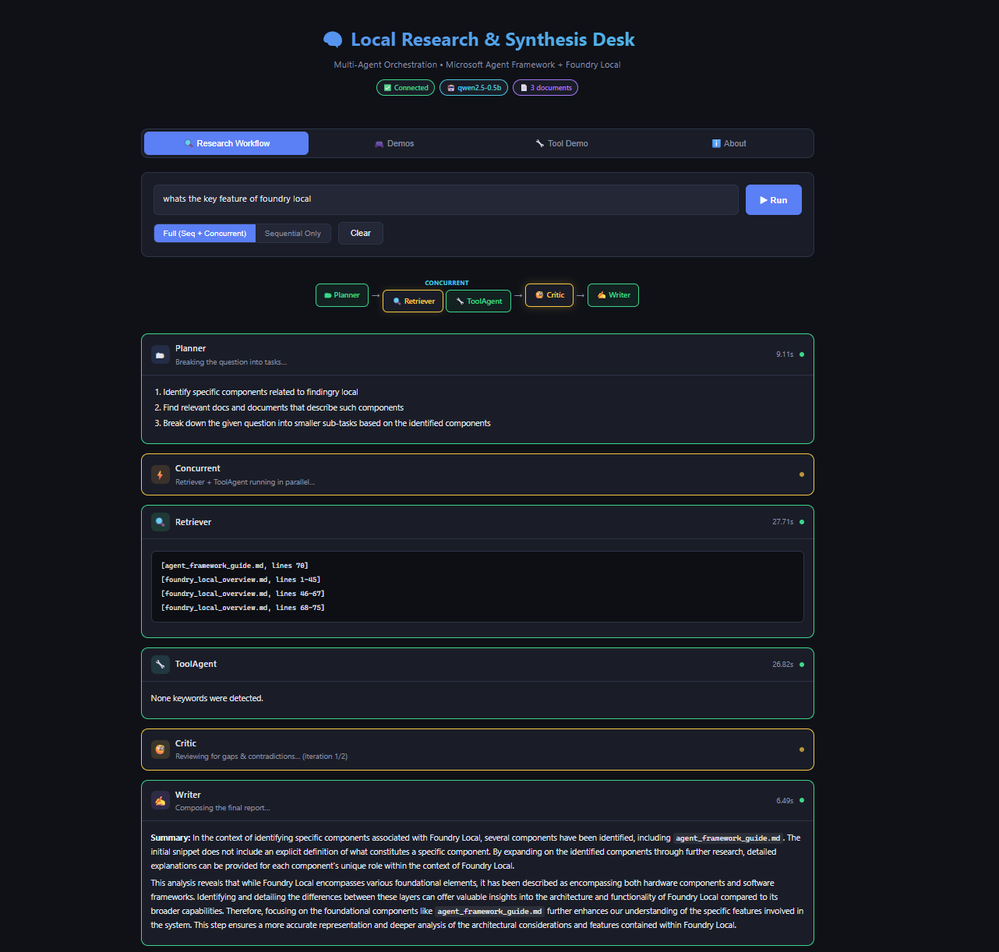Click the foundry_local_overview.md lines 1-45 citation

241,579
